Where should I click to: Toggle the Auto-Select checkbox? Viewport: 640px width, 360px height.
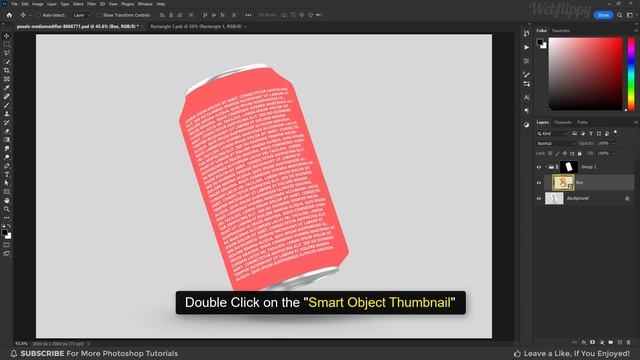(x=39, y=15)
